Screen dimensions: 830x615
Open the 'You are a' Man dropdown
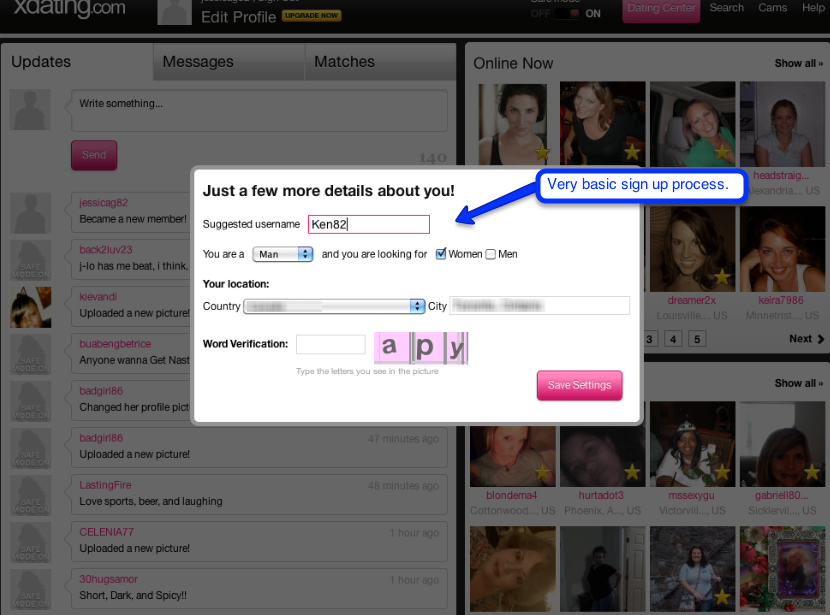[283, 254]
